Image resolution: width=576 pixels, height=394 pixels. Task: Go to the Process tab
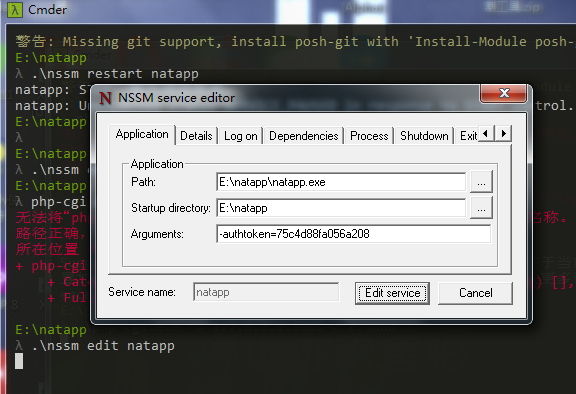point(369,136)
